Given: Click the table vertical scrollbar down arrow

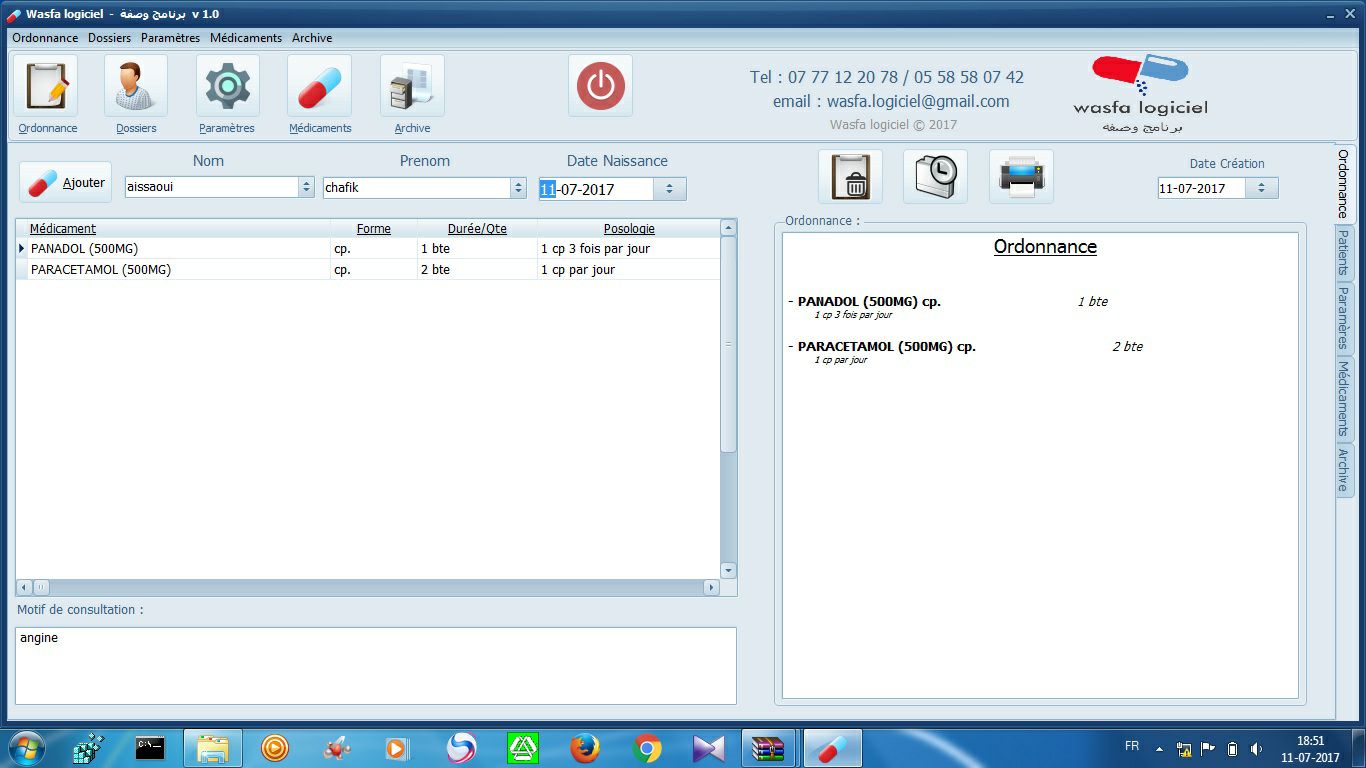Looking at the screenshot, I should coord(728,570).
